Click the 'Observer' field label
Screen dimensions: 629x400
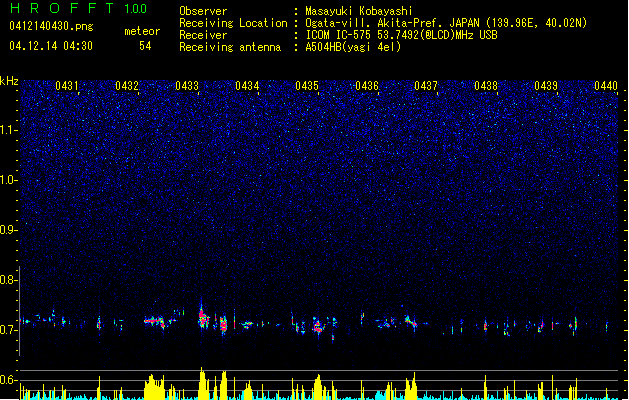pyautogui.click(x=203, y=11)
